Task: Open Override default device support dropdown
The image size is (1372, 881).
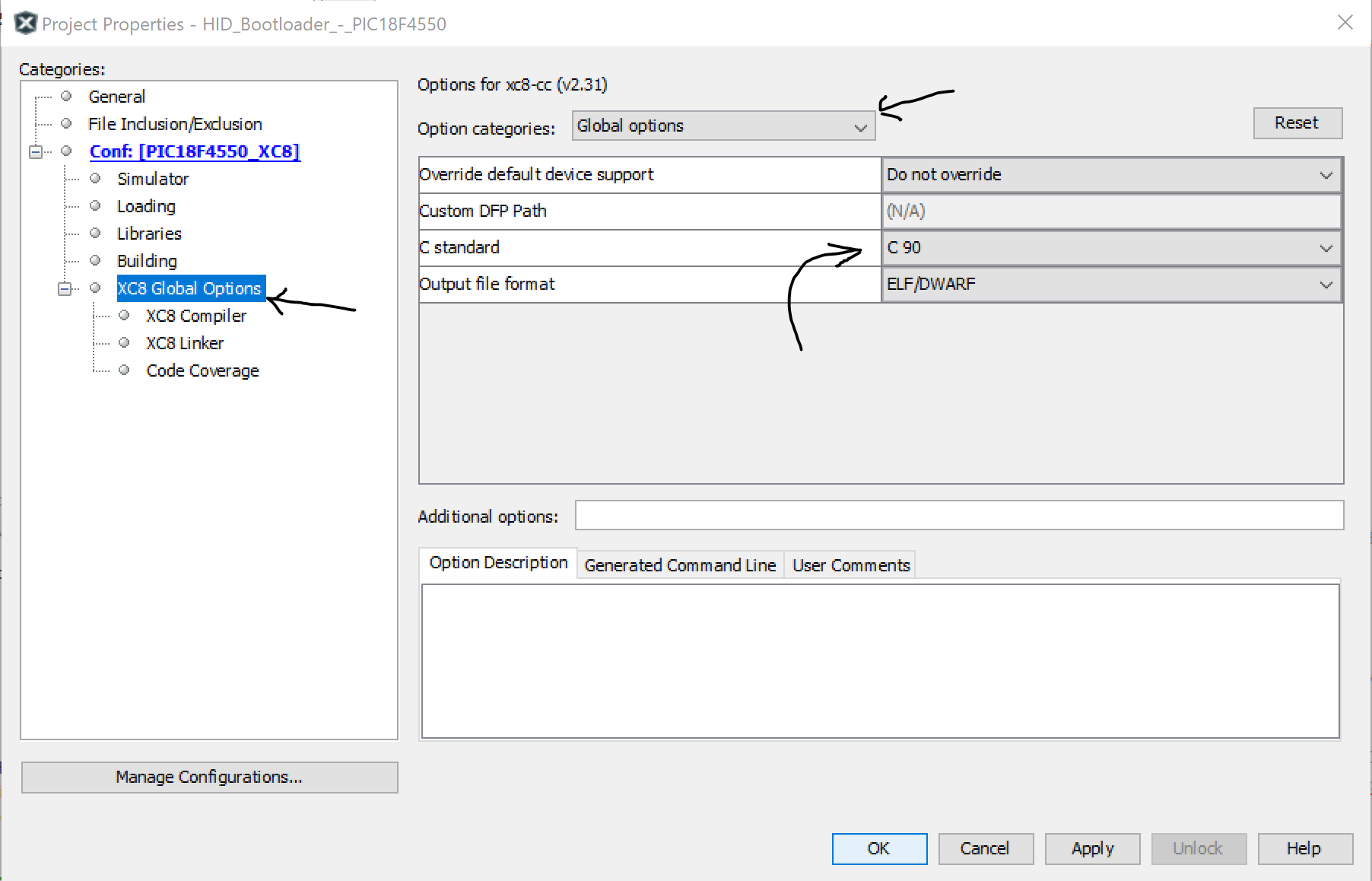Action: tap(1111, 175)
